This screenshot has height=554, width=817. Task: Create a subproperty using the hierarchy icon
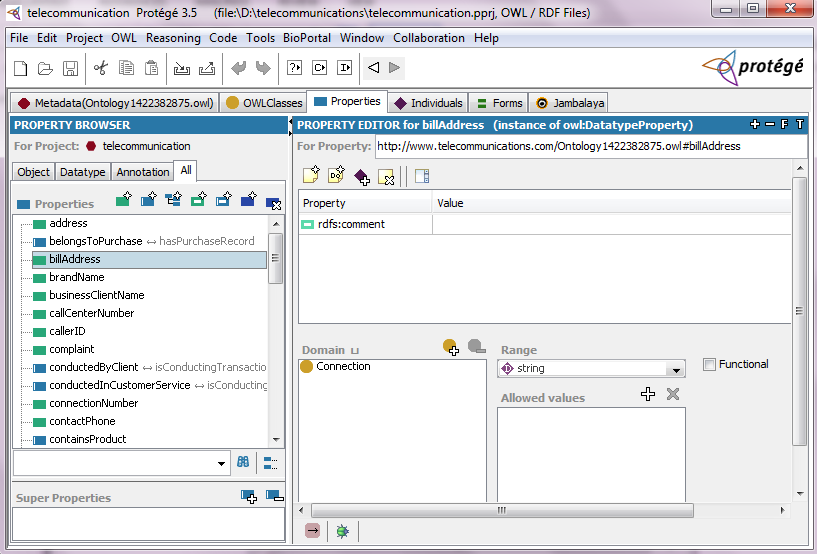pyautogui.click(x=174, y=200)
